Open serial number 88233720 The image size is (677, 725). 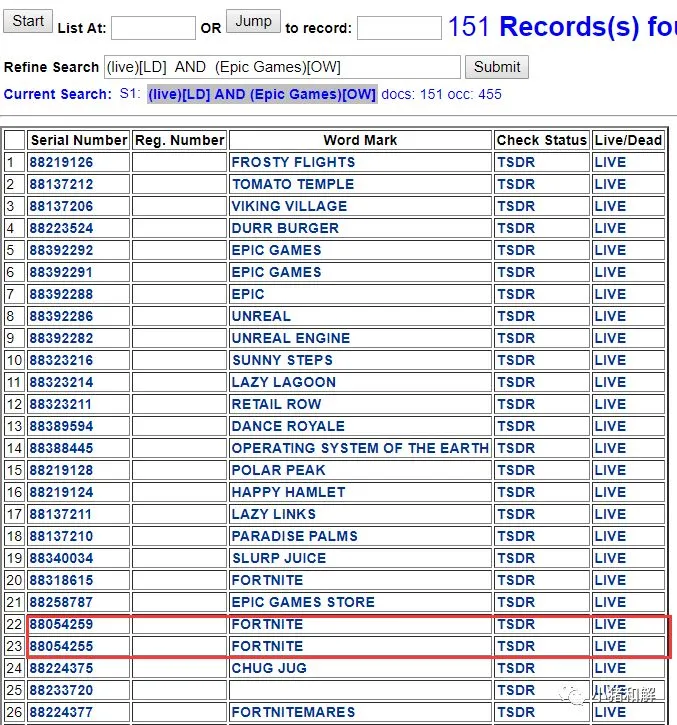[x=61, y=690]
